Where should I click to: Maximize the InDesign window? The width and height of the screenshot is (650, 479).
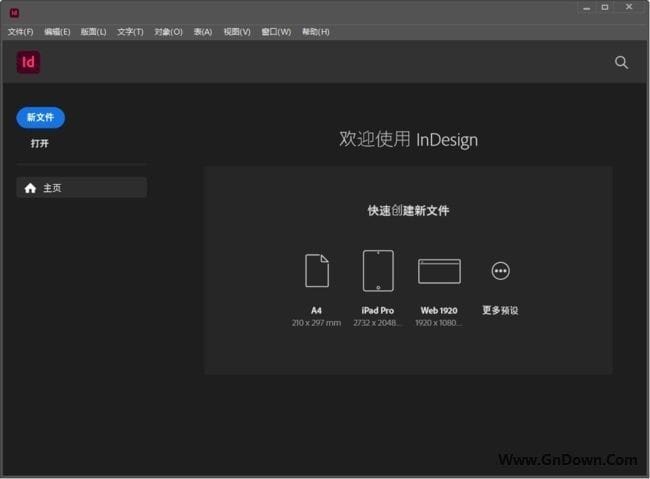[605, 7]
